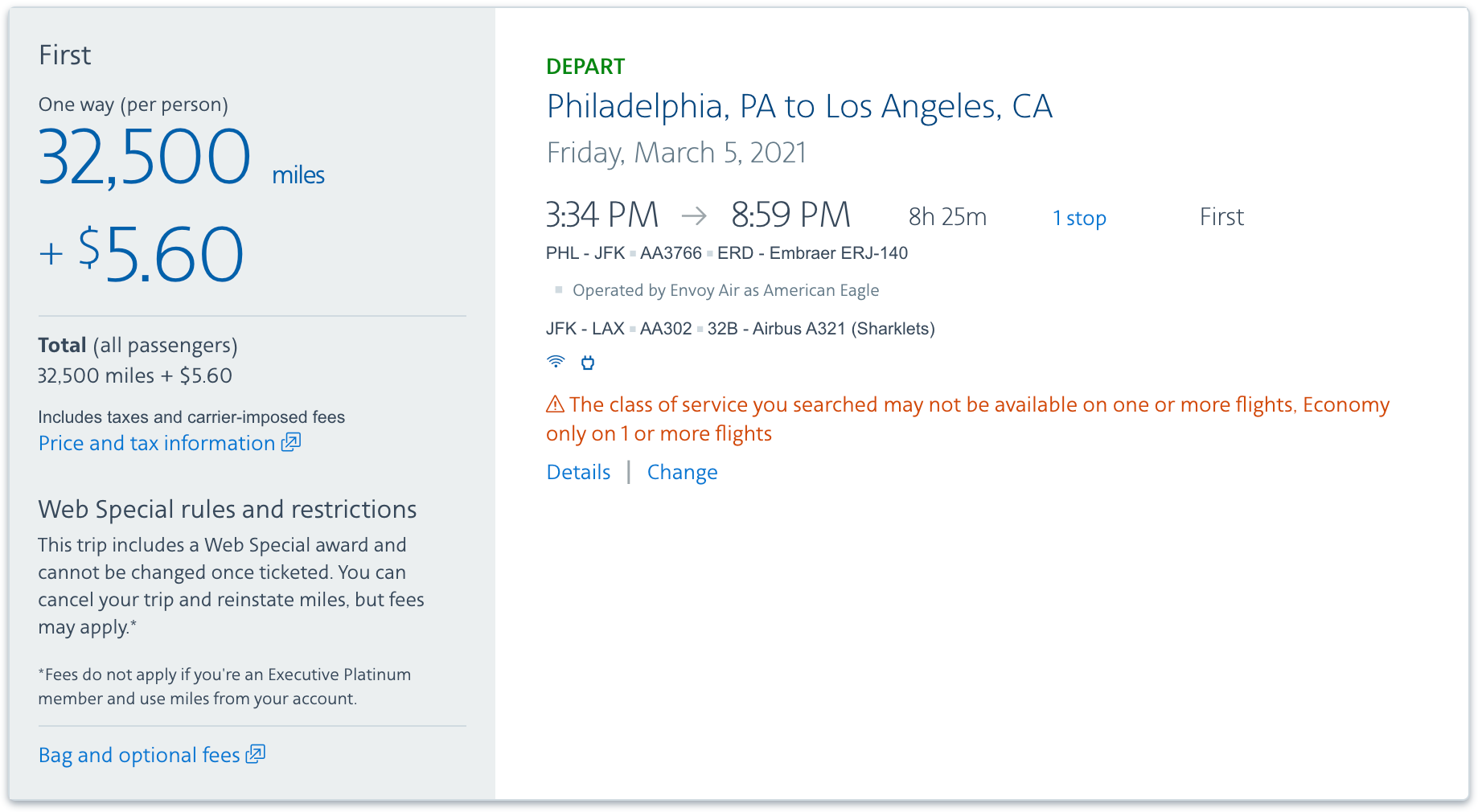Image resolution: width=1478 pixels, height=812 pixels.
Task: Click the JFK - LAX AA302 segment line
Action: point(740,329)
